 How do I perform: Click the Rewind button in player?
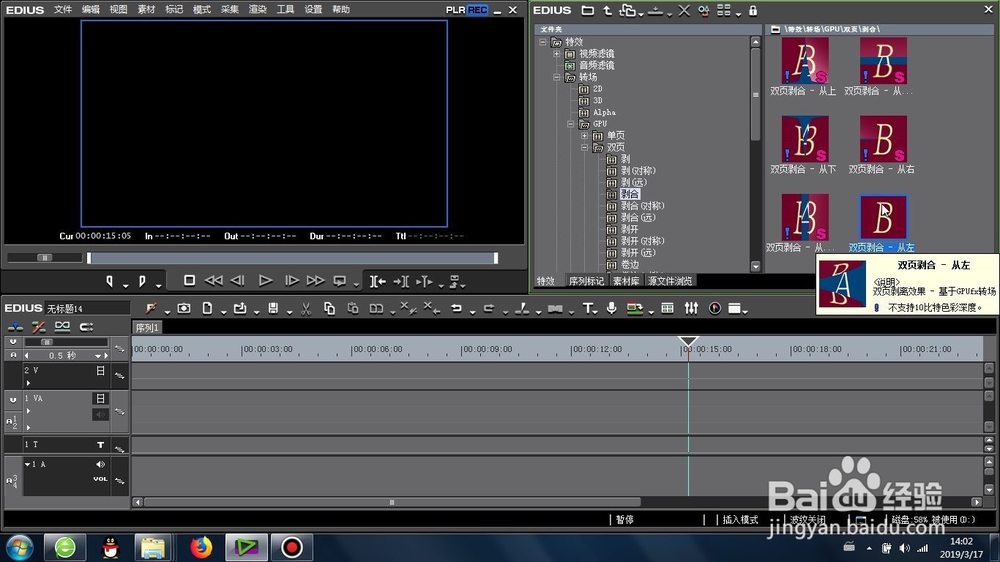pyautogui.click(x=214, y=280)
